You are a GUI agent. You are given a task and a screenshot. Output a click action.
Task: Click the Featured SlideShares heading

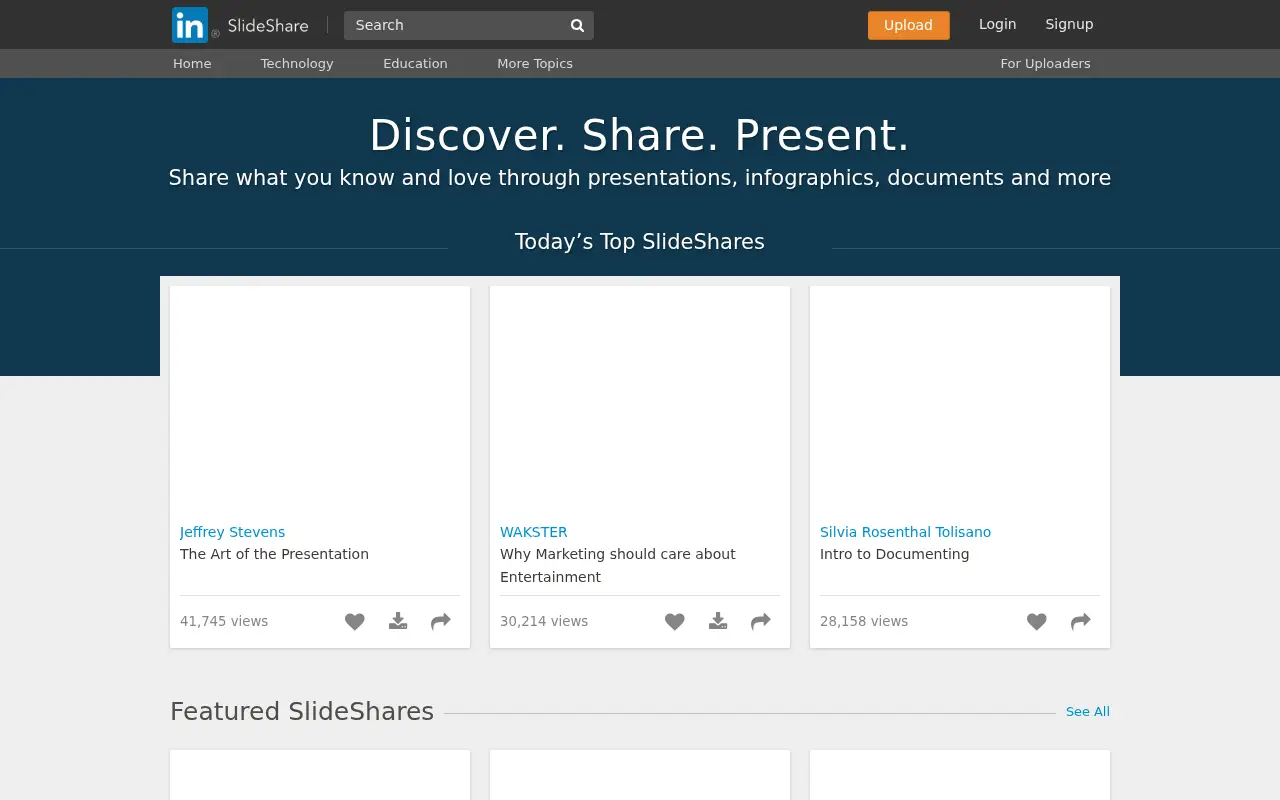(302, 711)
